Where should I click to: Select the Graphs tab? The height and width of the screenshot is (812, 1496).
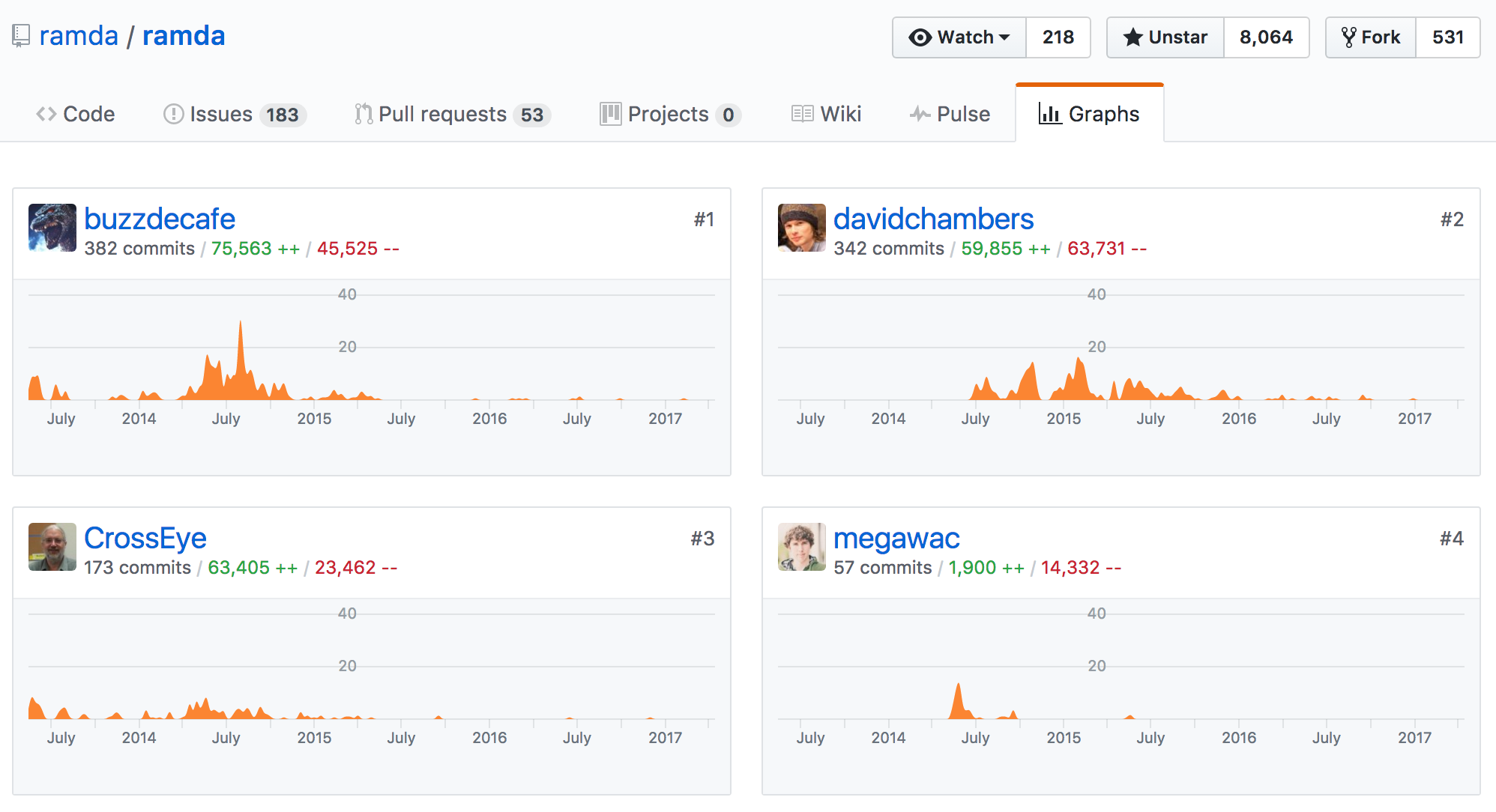coord(1089,114)
